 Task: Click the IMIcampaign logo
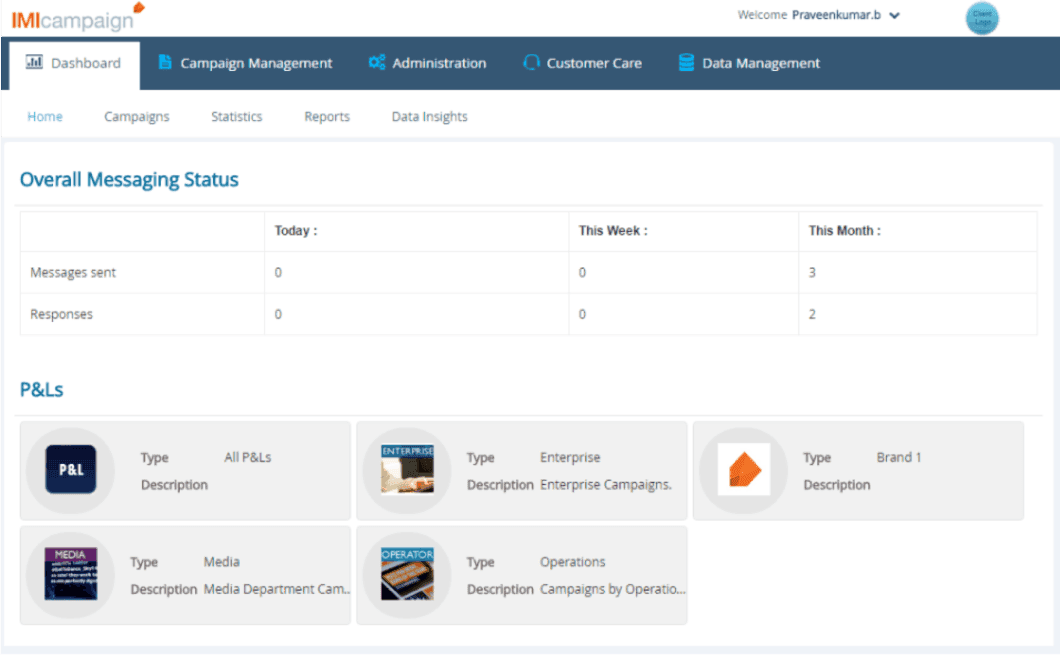[78, 17]
